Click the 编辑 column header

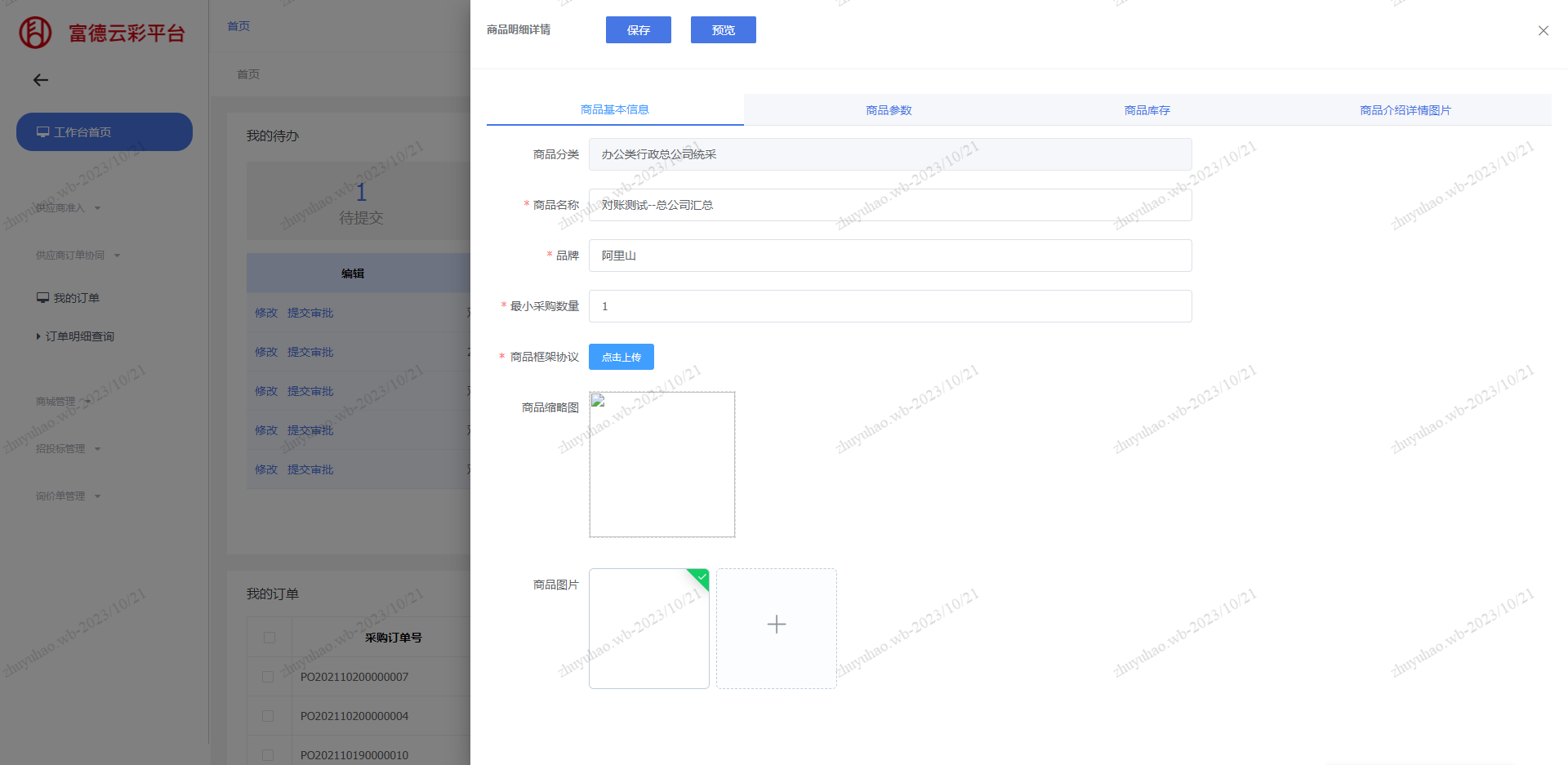(353, 274)
